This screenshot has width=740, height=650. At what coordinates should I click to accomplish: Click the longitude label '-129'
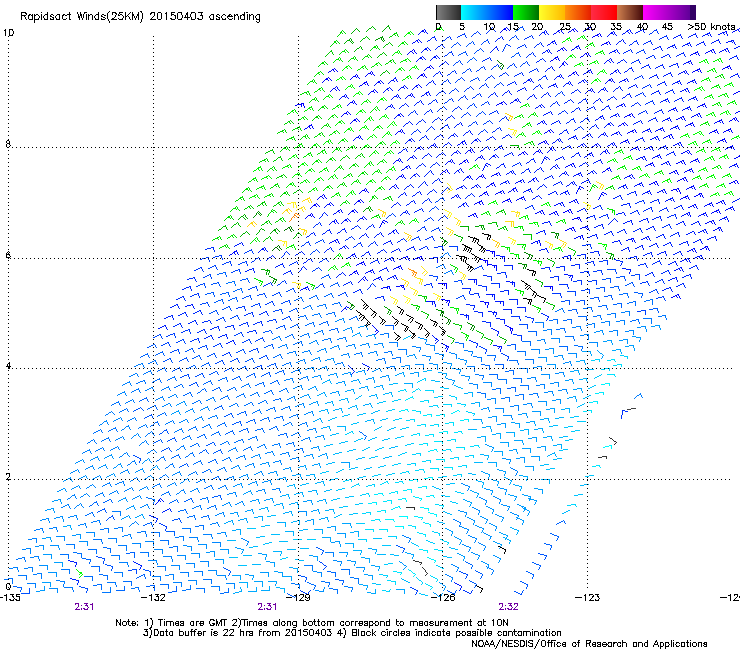[x=299, y=598]
